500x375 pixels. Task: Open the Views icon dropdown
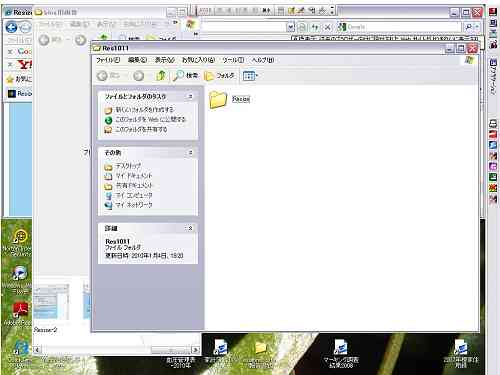tap(250, 76)
